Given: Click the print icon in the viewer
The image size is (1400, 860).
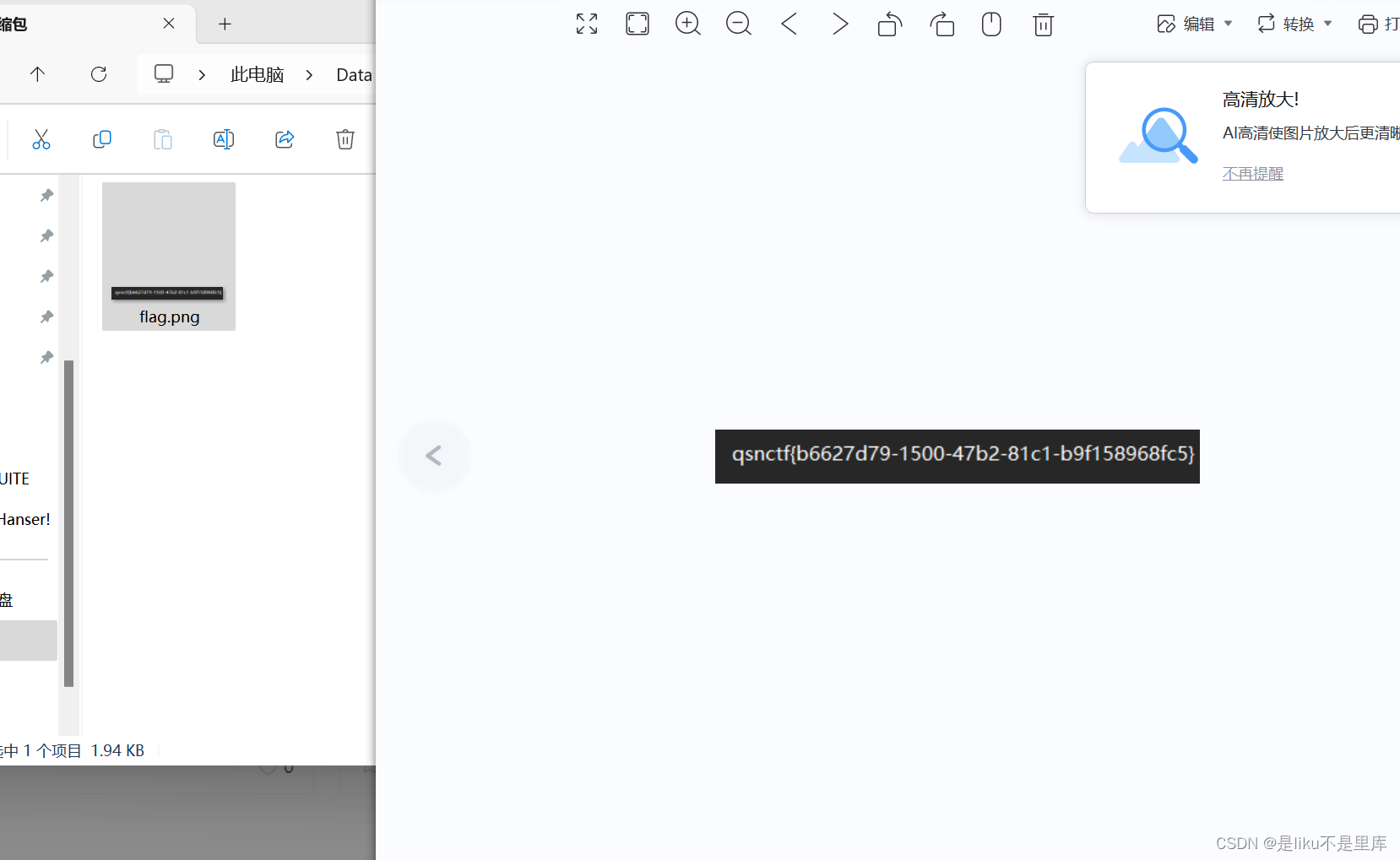Looking at the screenshot, I should pyautogui.click(x=1368, y=24).
